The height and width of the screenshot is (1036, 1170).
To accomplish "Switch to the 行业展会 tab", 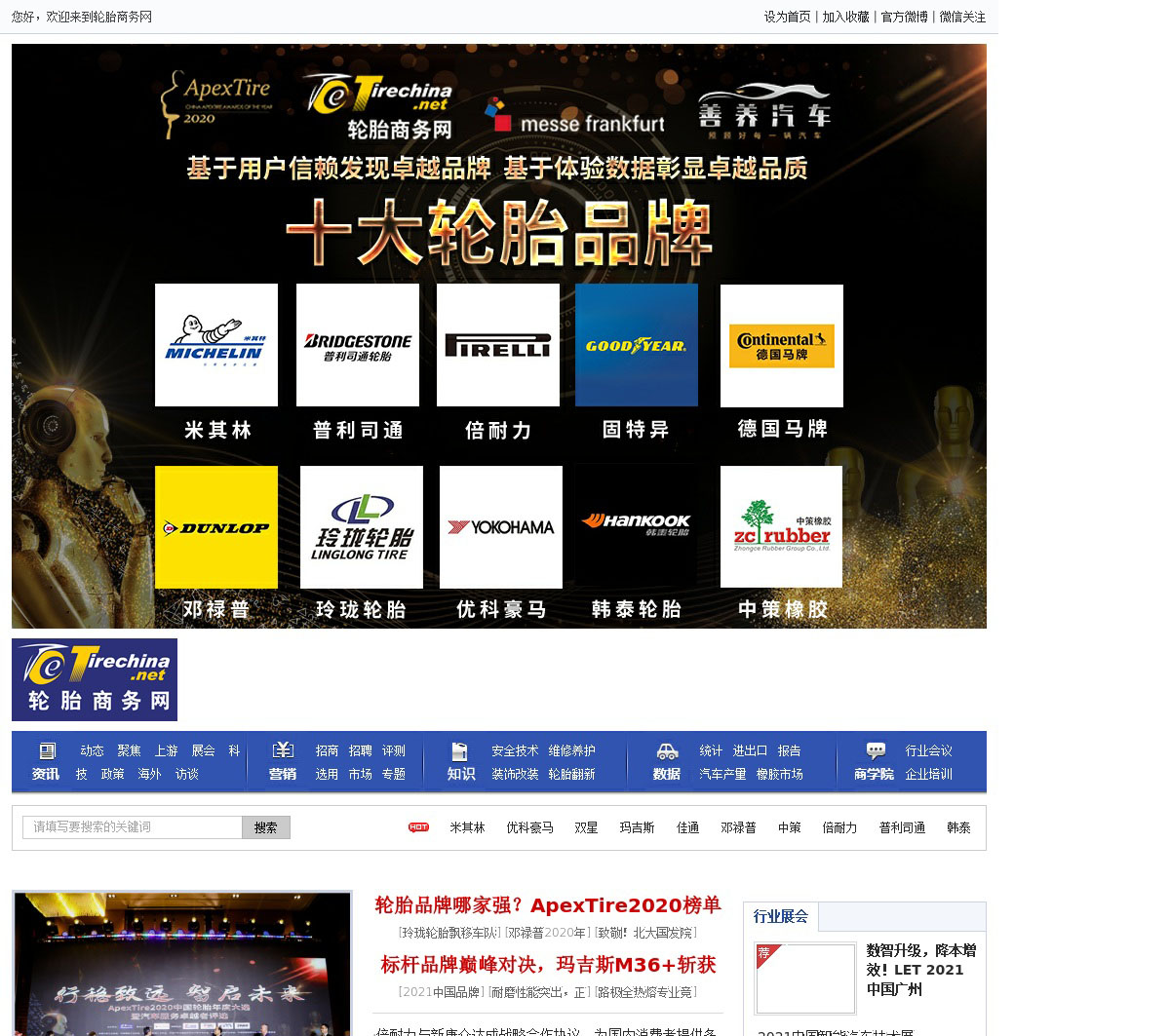I will click(x=780, y=916).
